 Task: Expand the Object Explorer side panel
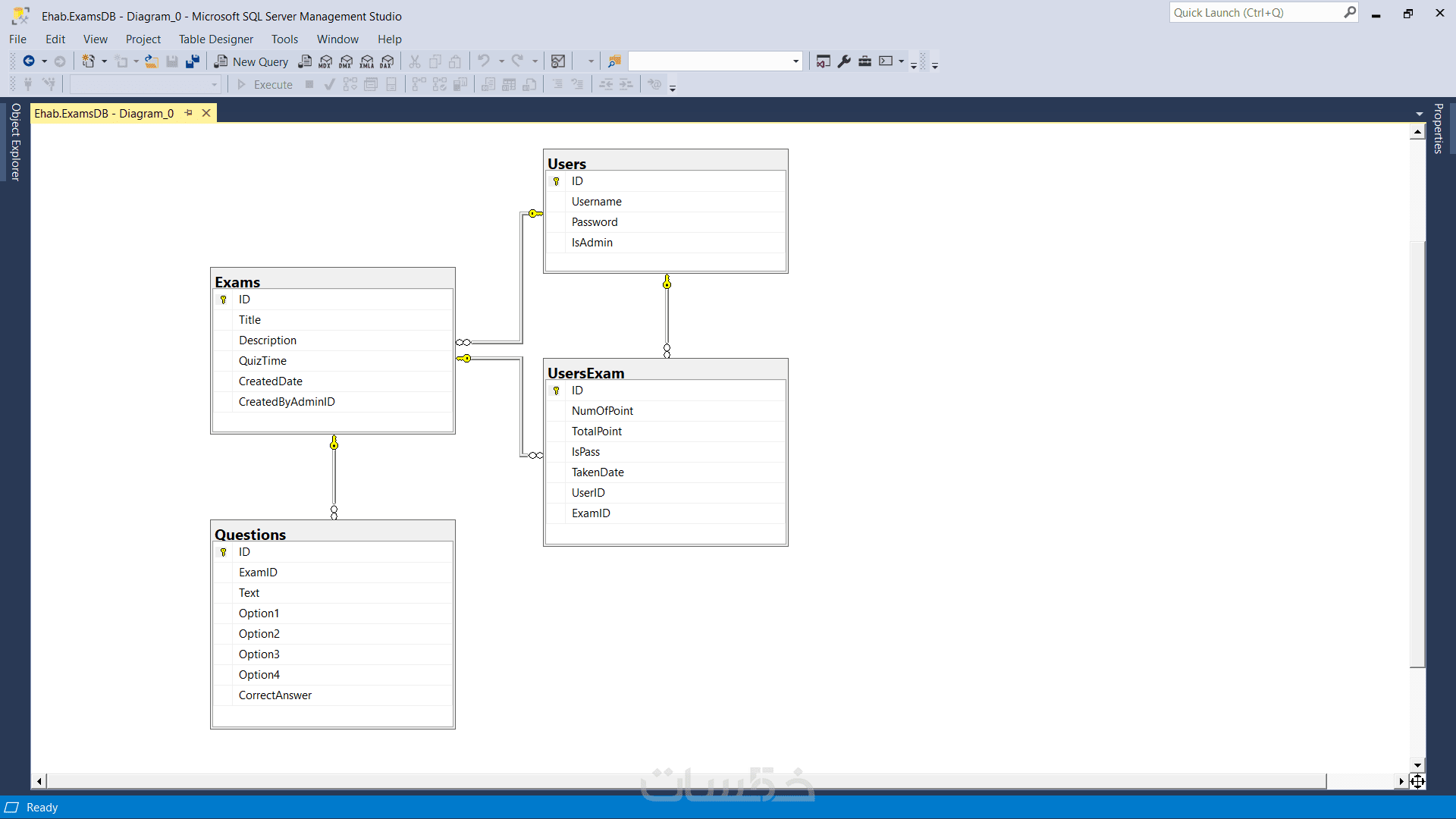pyautogui.click(x=14, y=142)
